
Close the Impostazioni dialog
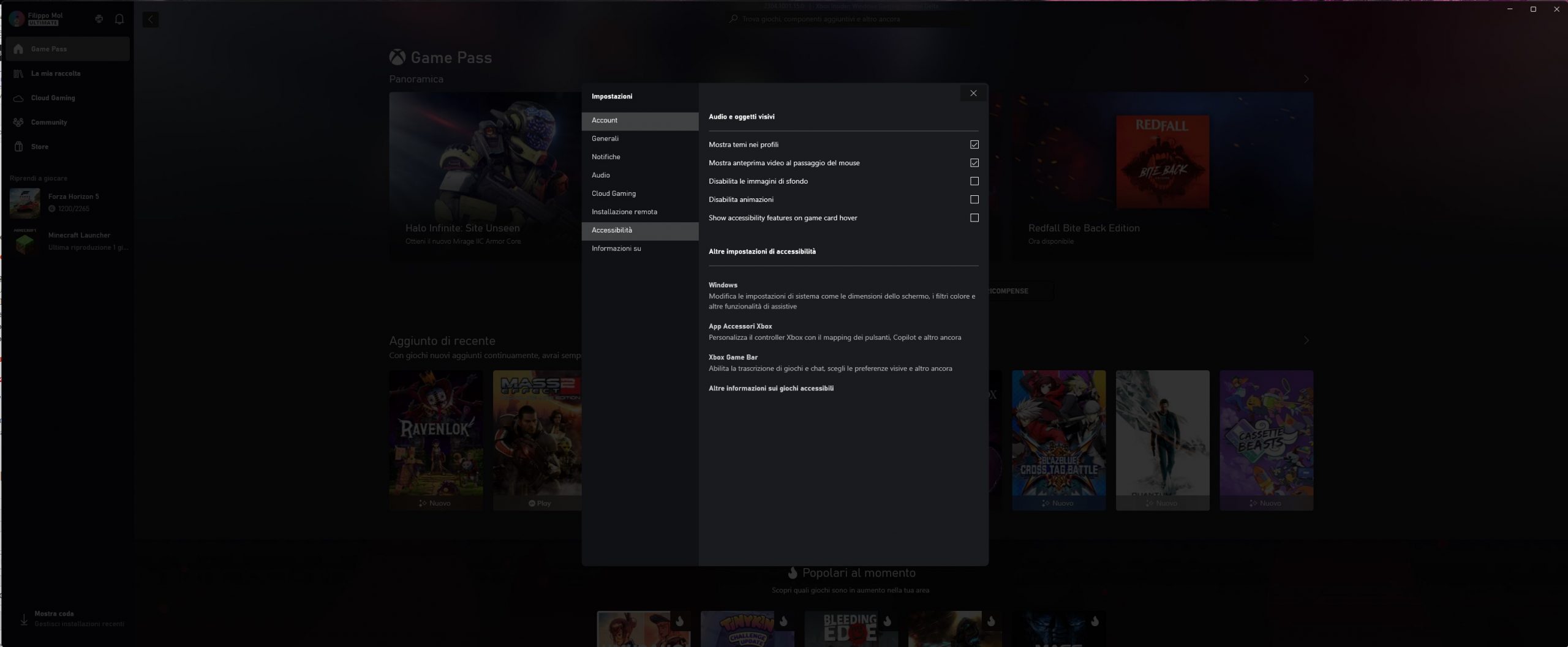click(x=973, y=94)
